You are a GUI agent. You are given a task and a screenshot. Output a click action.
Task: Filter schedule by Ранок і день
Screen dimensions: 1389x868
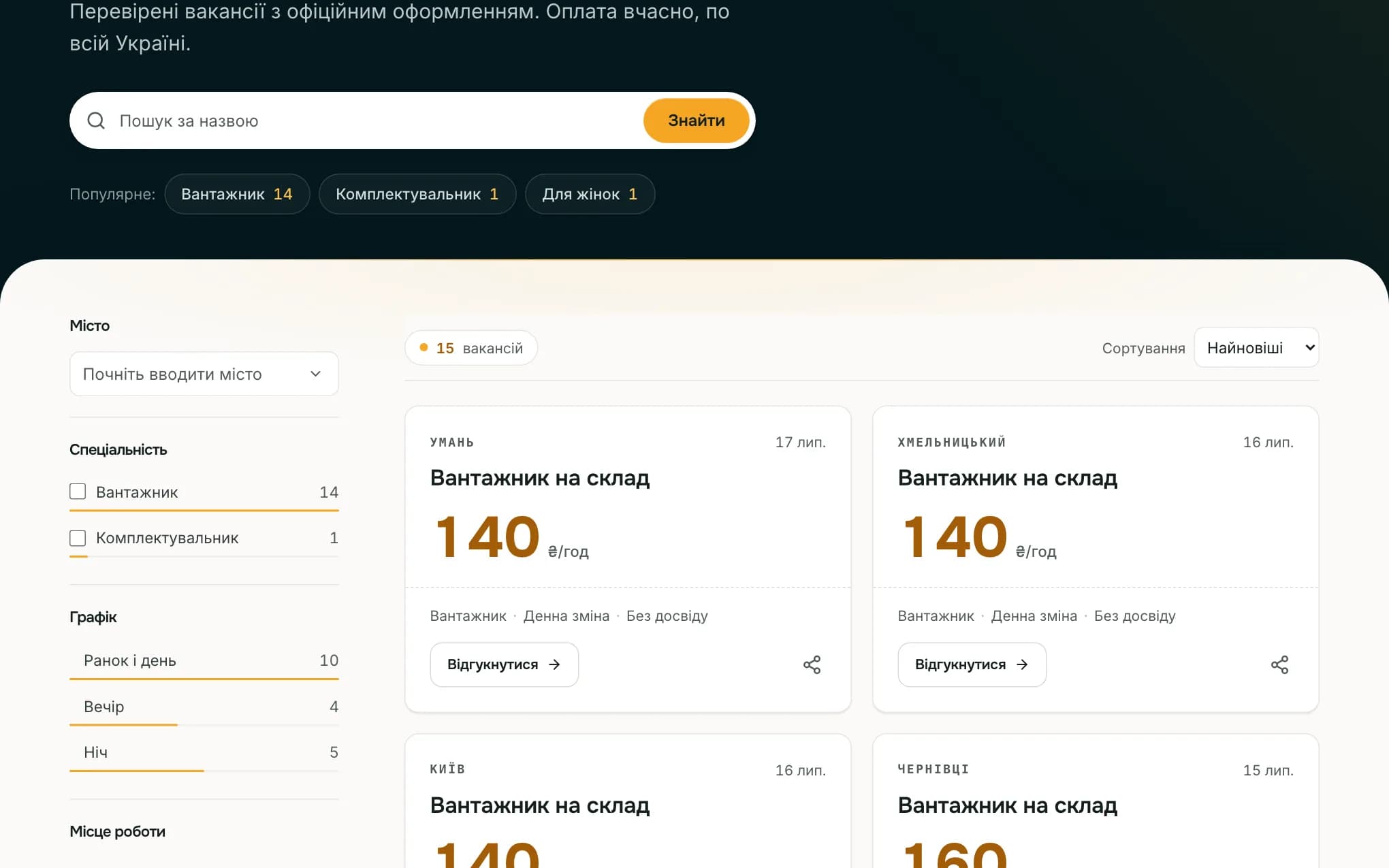[204, 660]
